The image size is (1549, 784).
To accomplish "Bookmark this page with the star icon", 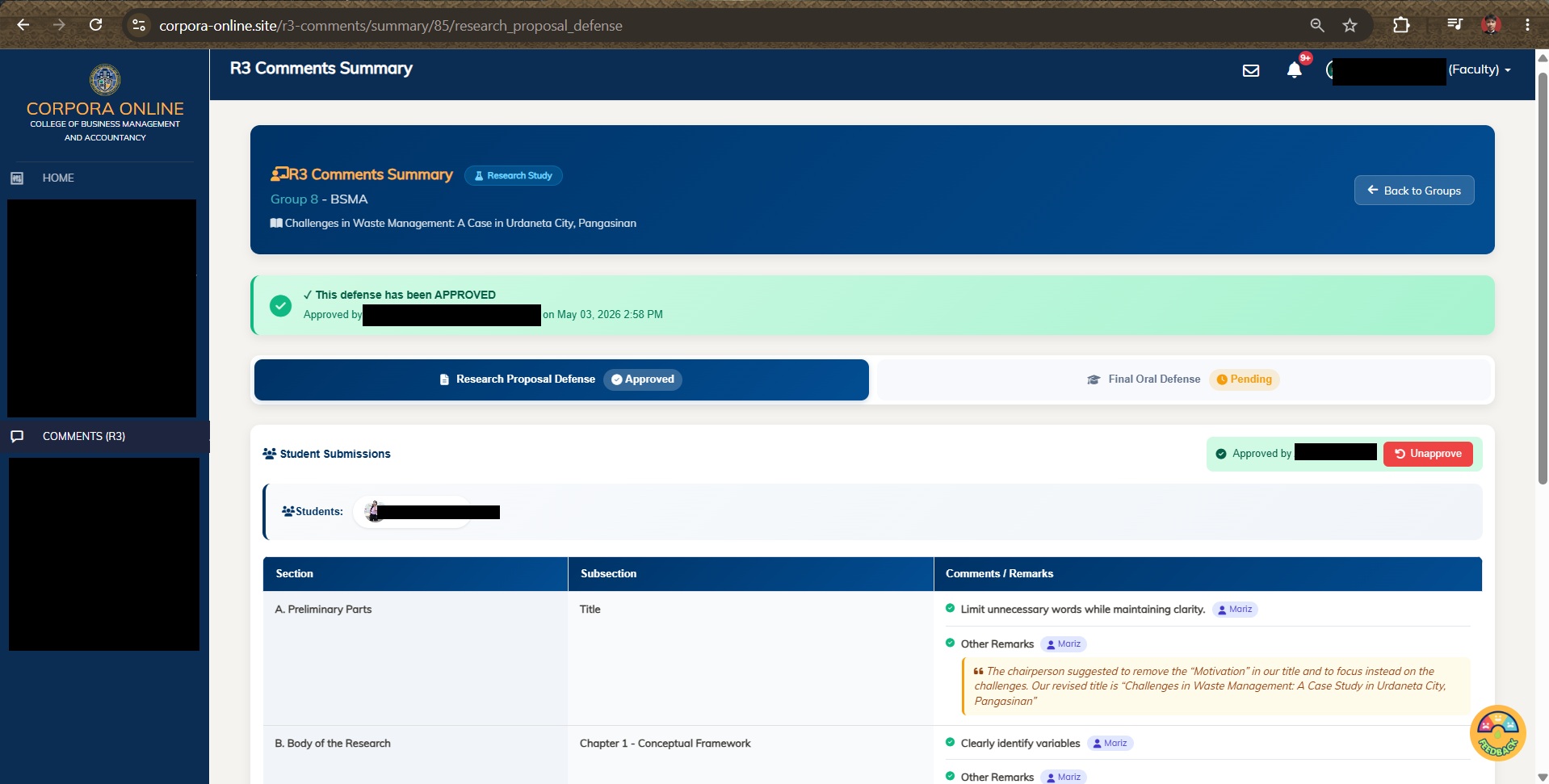I will [1350, 25].
